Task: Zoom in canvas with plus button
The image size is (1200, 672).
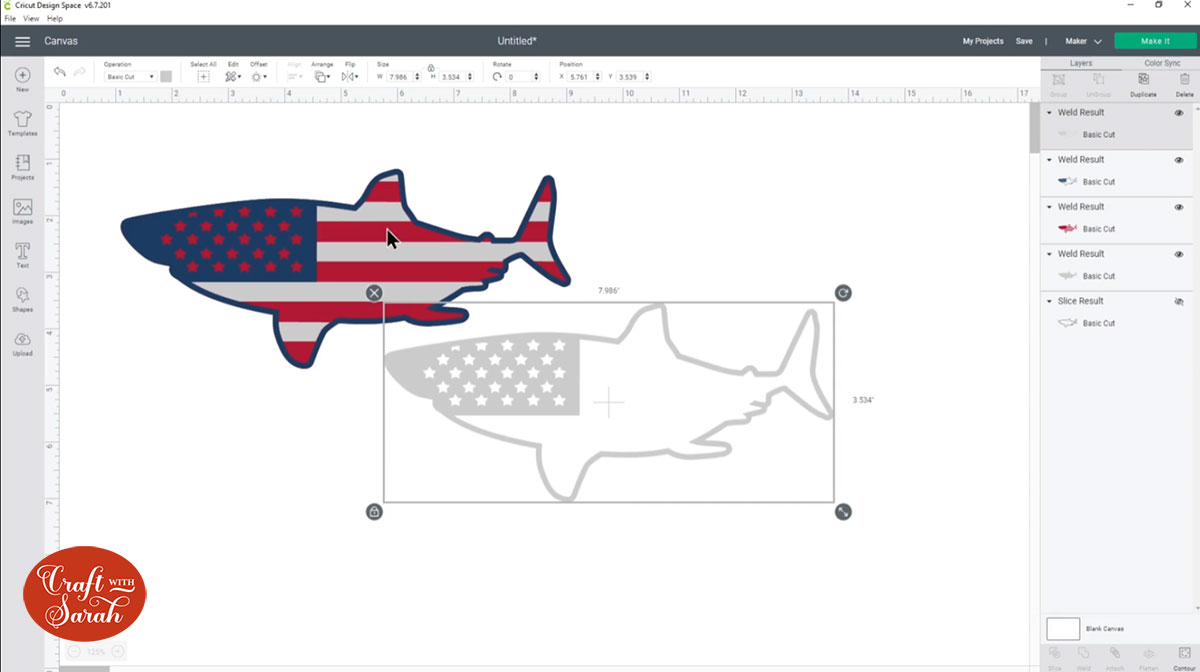Action: 118,651
